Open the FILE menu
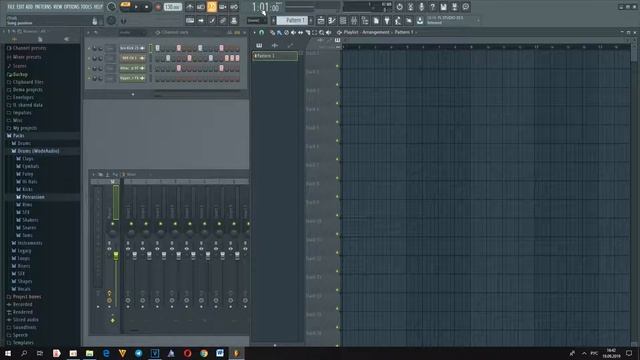Viewport: 640px width, 360px height. [11, 7]
